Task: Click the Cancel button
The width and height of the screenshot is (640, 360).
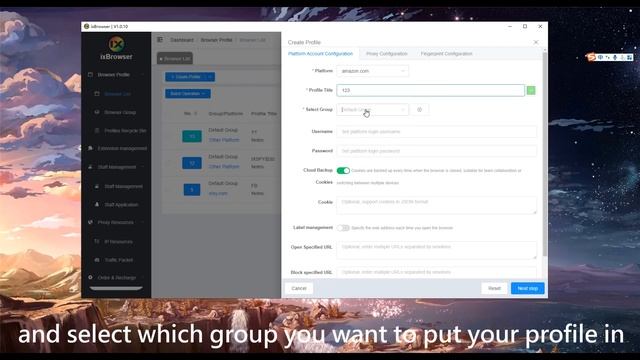Action: pos(299,289)
